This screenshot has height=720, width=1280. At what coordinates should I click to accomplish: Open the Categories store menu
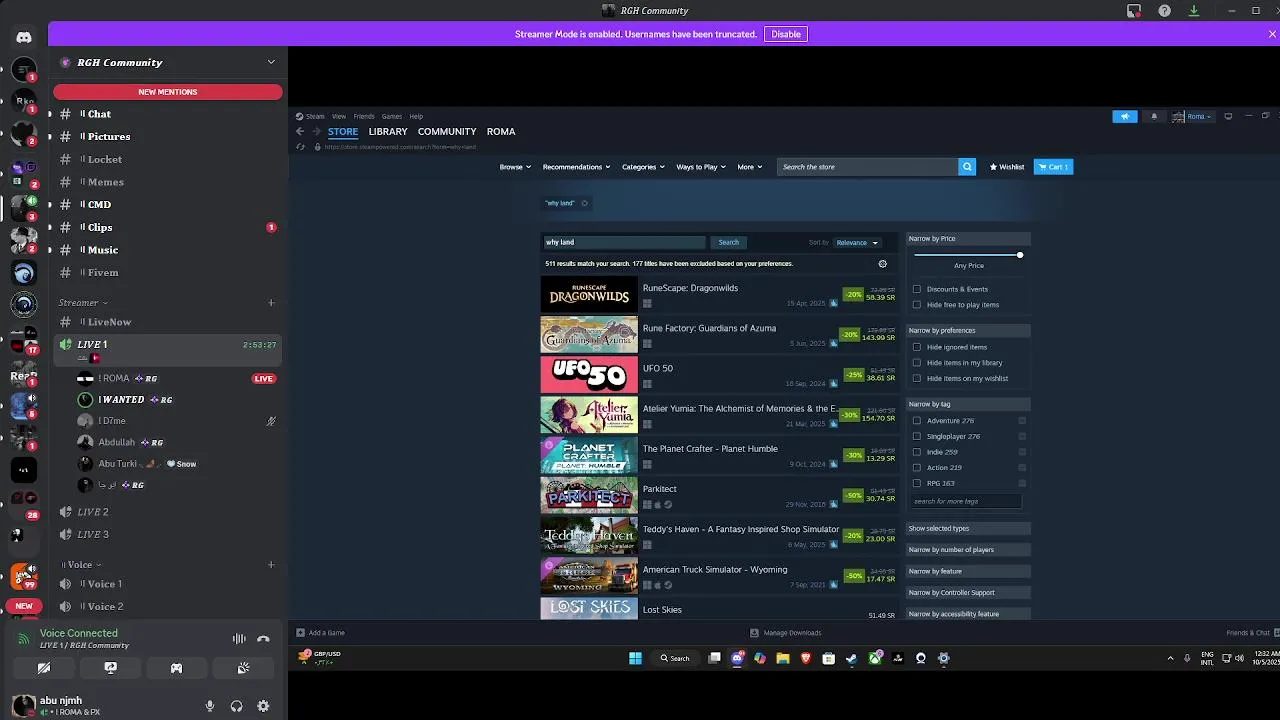click(x=643, y=167)
